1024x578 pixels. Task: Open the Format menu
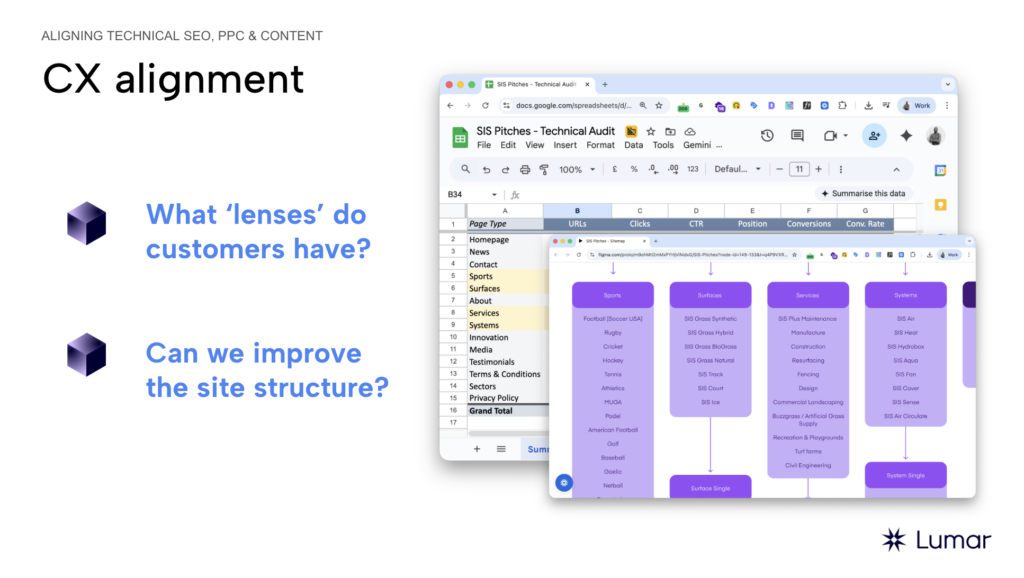tap(600, 145)
